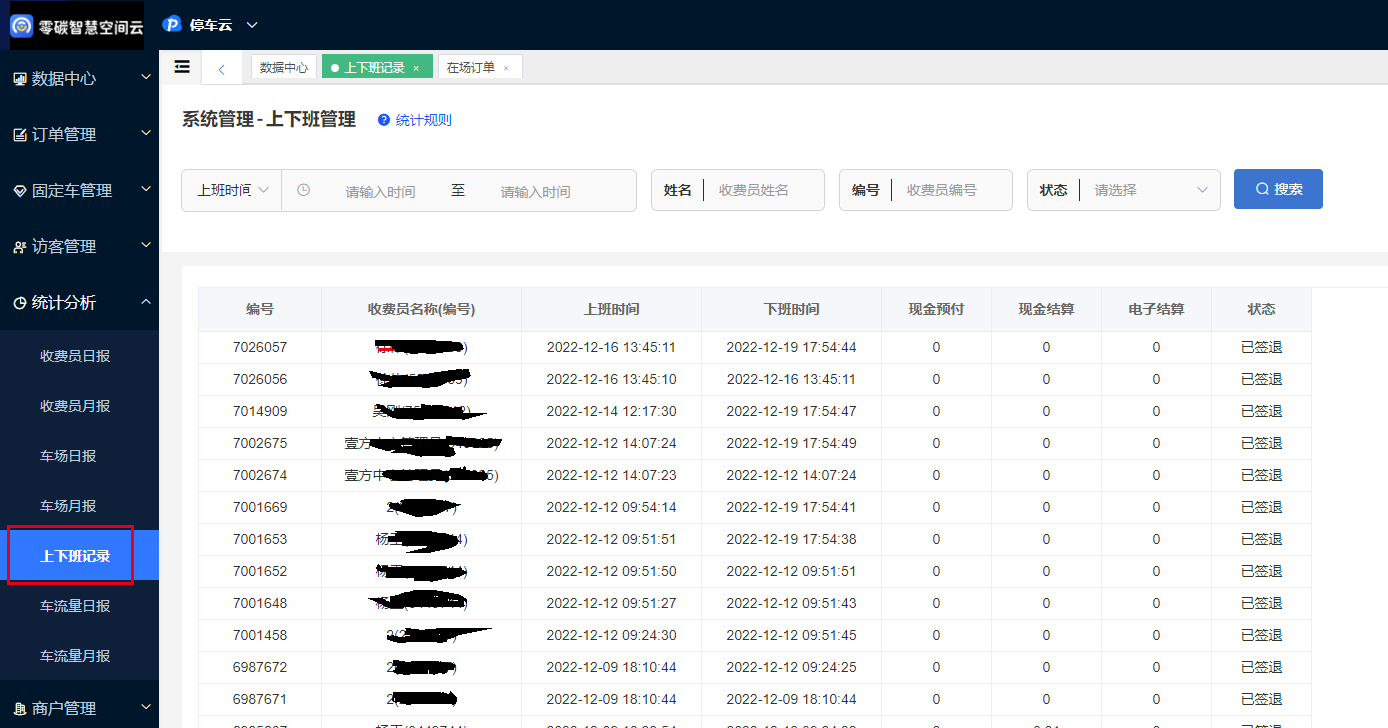Click the blue 搜索 button

coord(1278,189)
